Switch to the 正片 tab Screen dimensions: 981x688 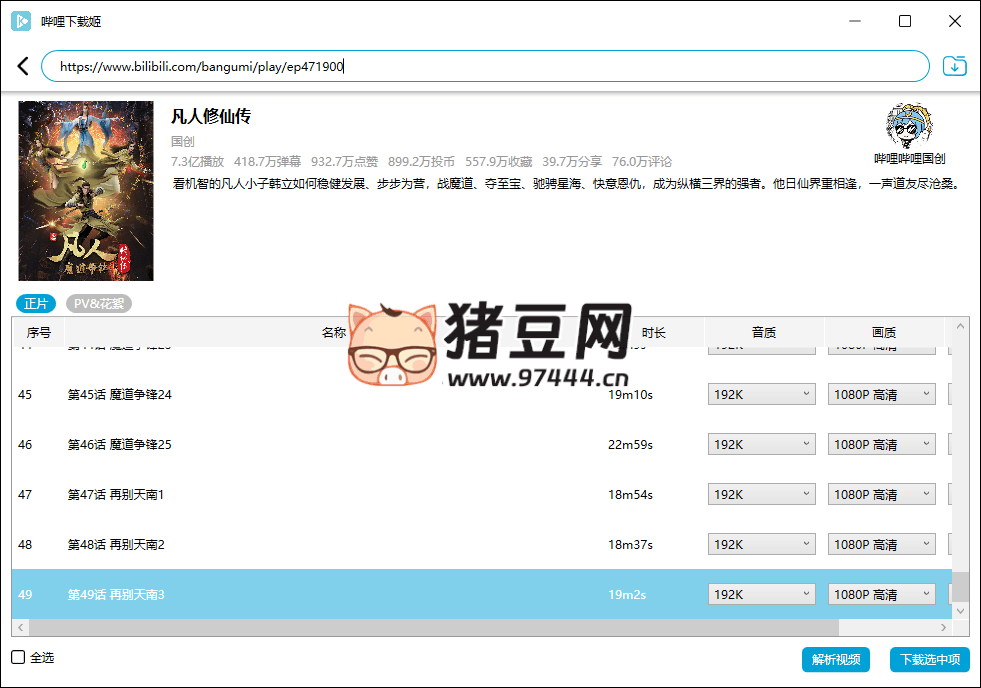tap(37, 302)
